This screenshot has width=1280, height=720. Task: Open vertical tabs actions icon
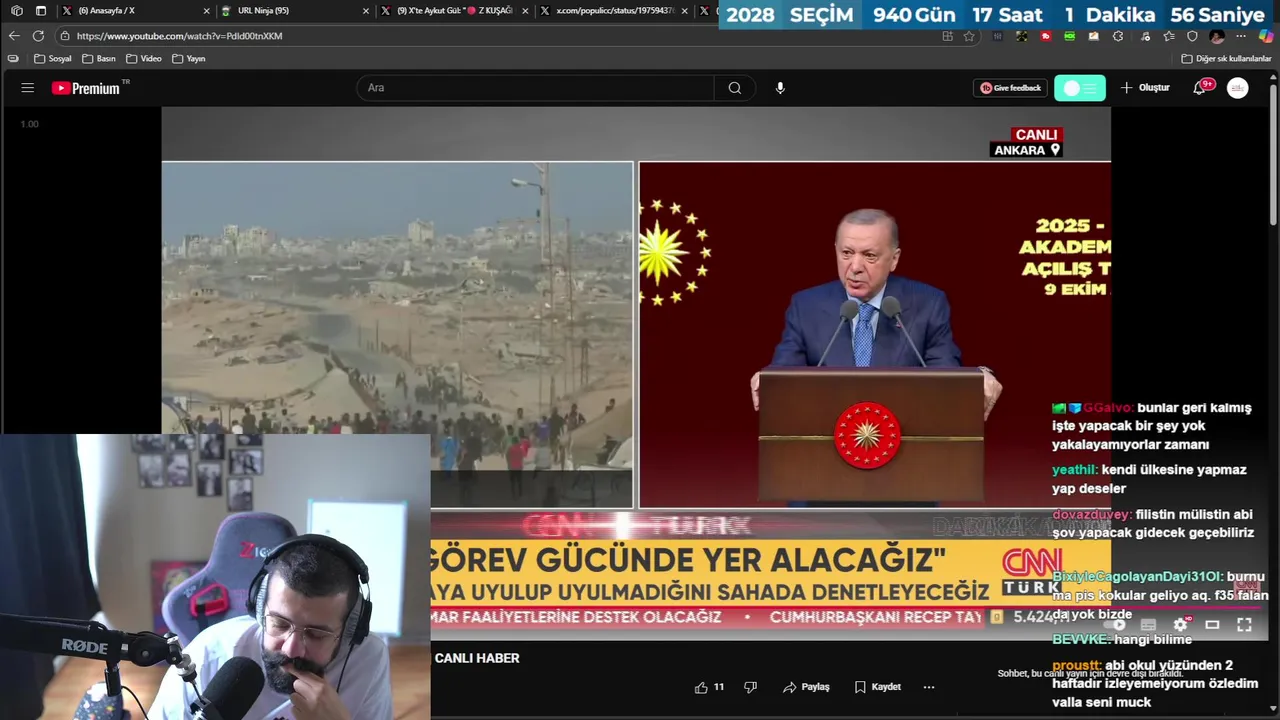(41, 11)
